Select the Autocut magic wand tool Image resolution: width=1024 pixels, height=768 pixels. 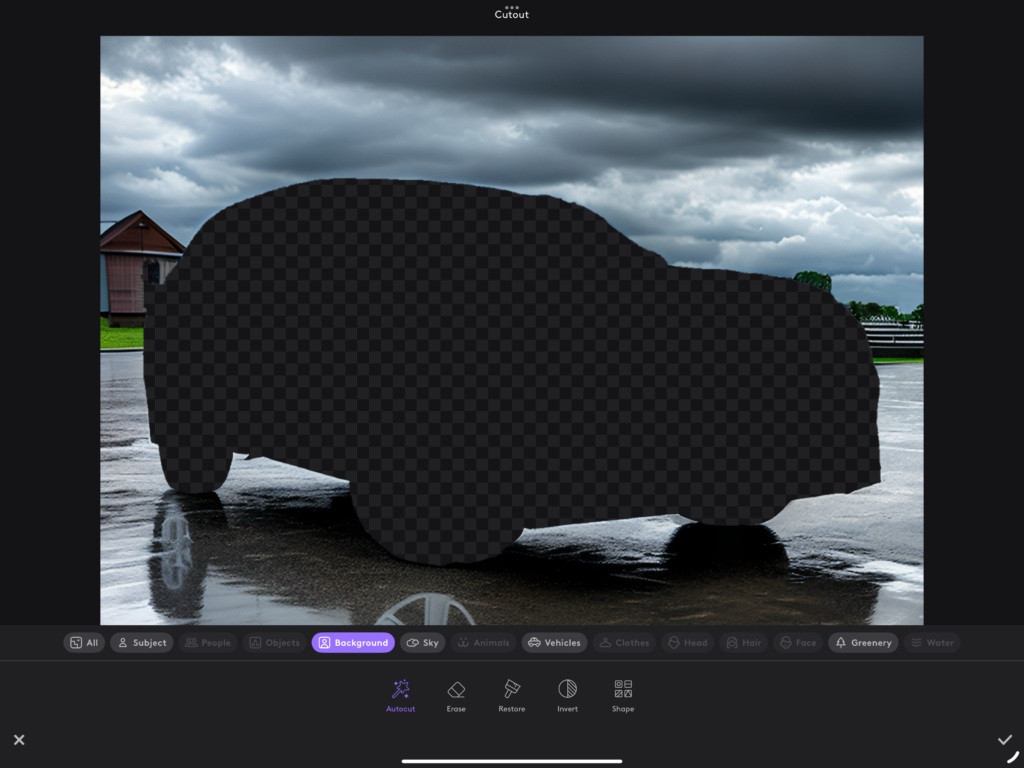pyautogui.click(x=401, y=695)
